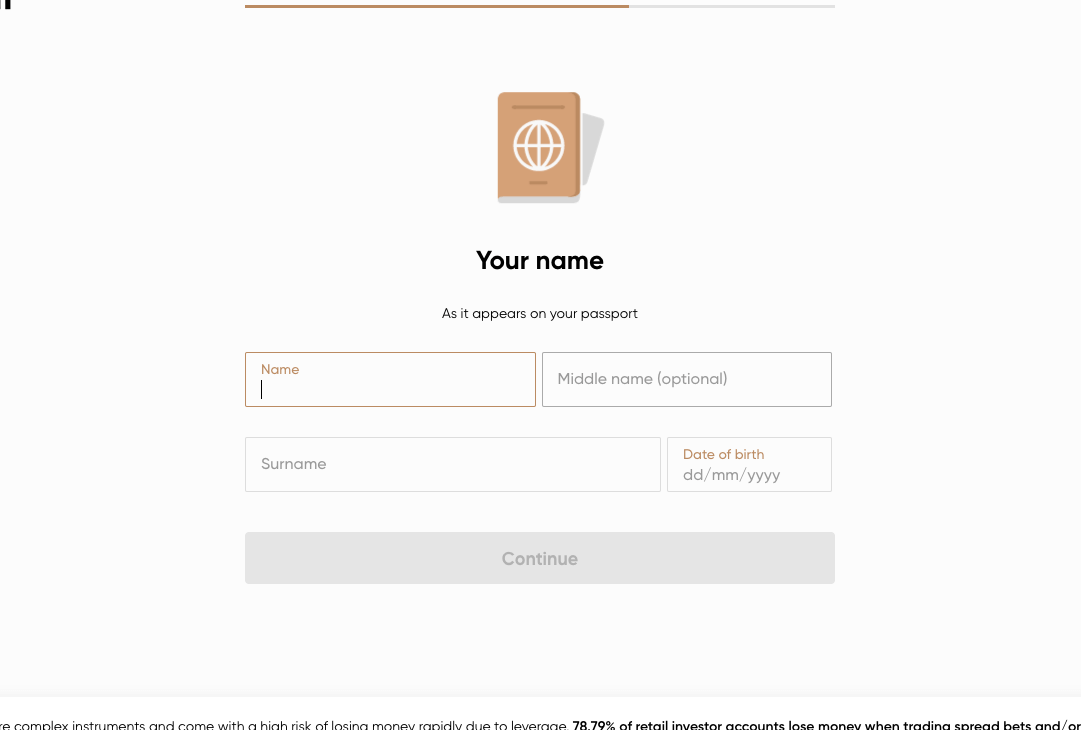1081x730 pixels.
Task: Click the partial logo at top-left corner
Action: [x=6, y=4]
